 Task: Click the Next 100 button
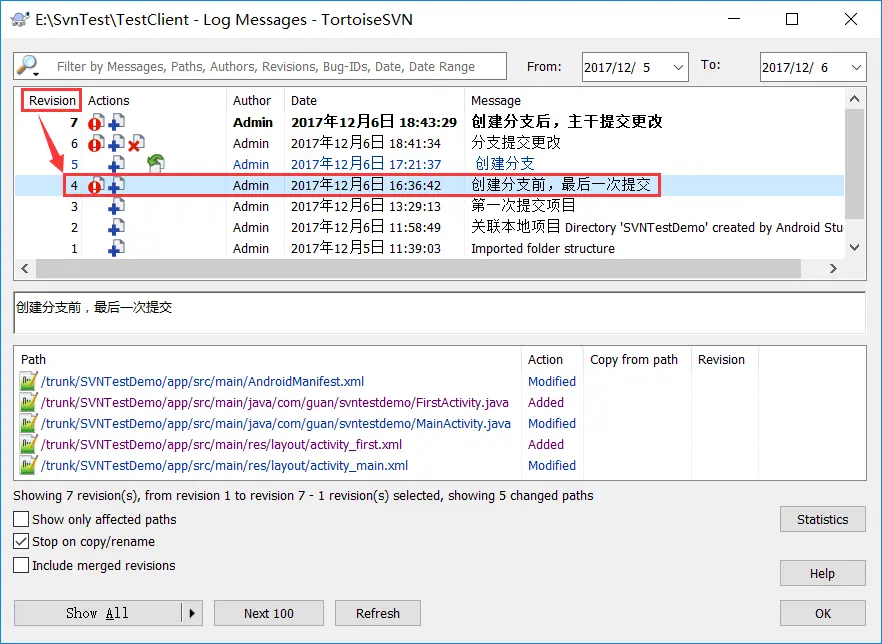pos(269,613)
